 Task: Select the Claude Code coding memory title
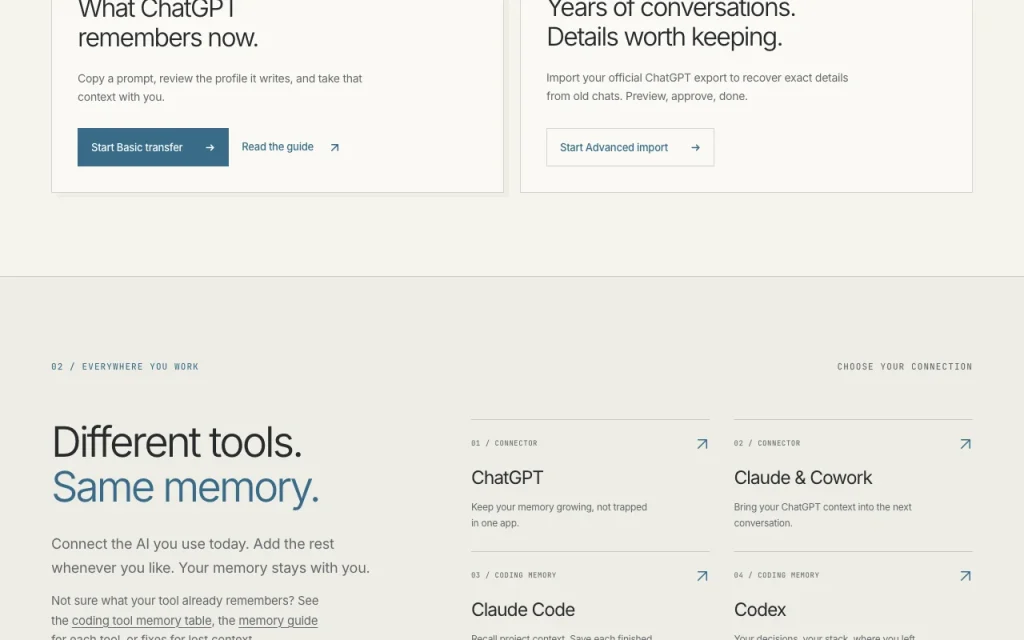523,610
